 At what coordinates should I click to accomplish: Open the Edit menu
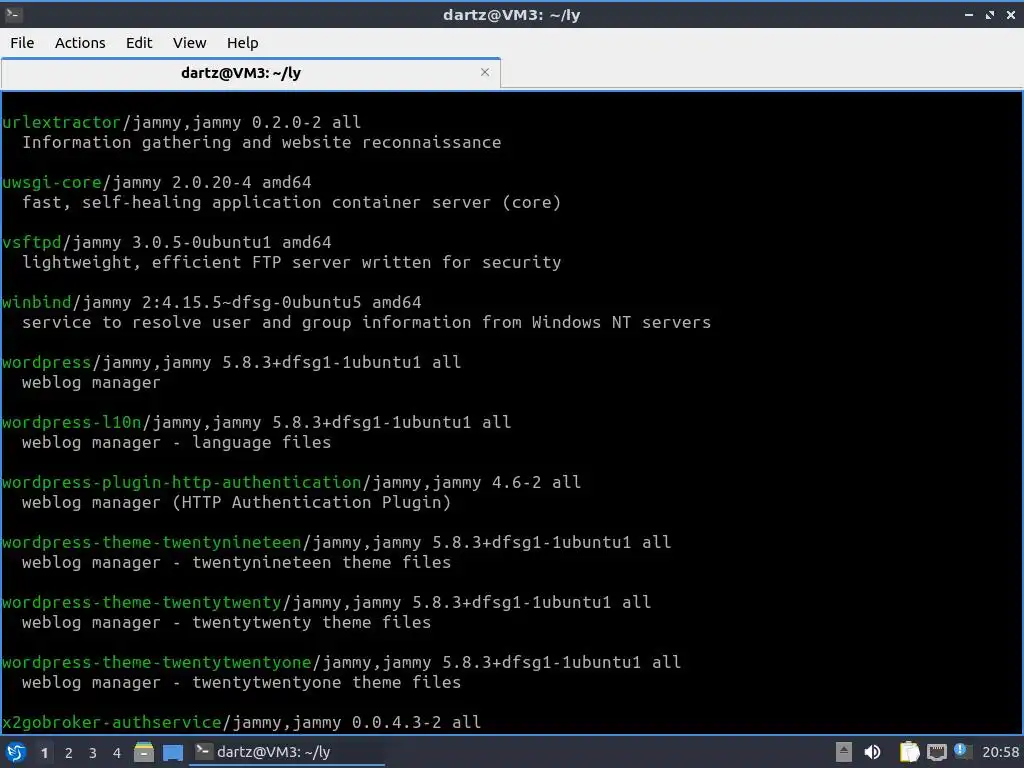[138, 43]
